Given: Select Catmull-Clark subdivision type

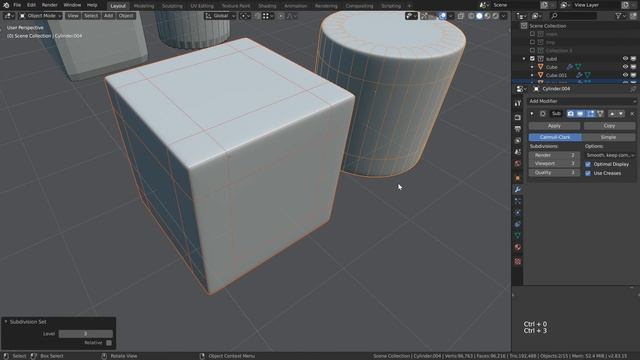Looking at the screenshot, I should pos(555,137).
